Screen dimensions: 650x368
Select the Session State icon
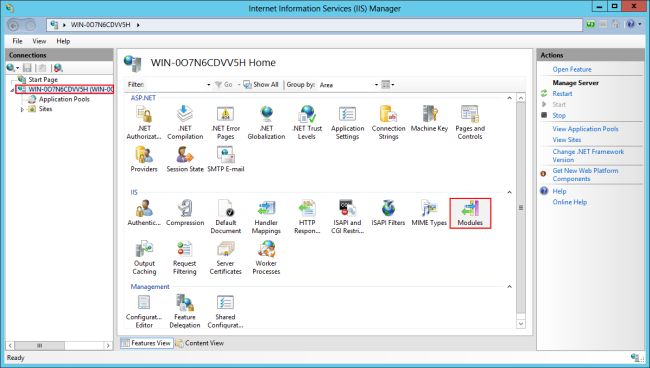(x=185, y=160)
